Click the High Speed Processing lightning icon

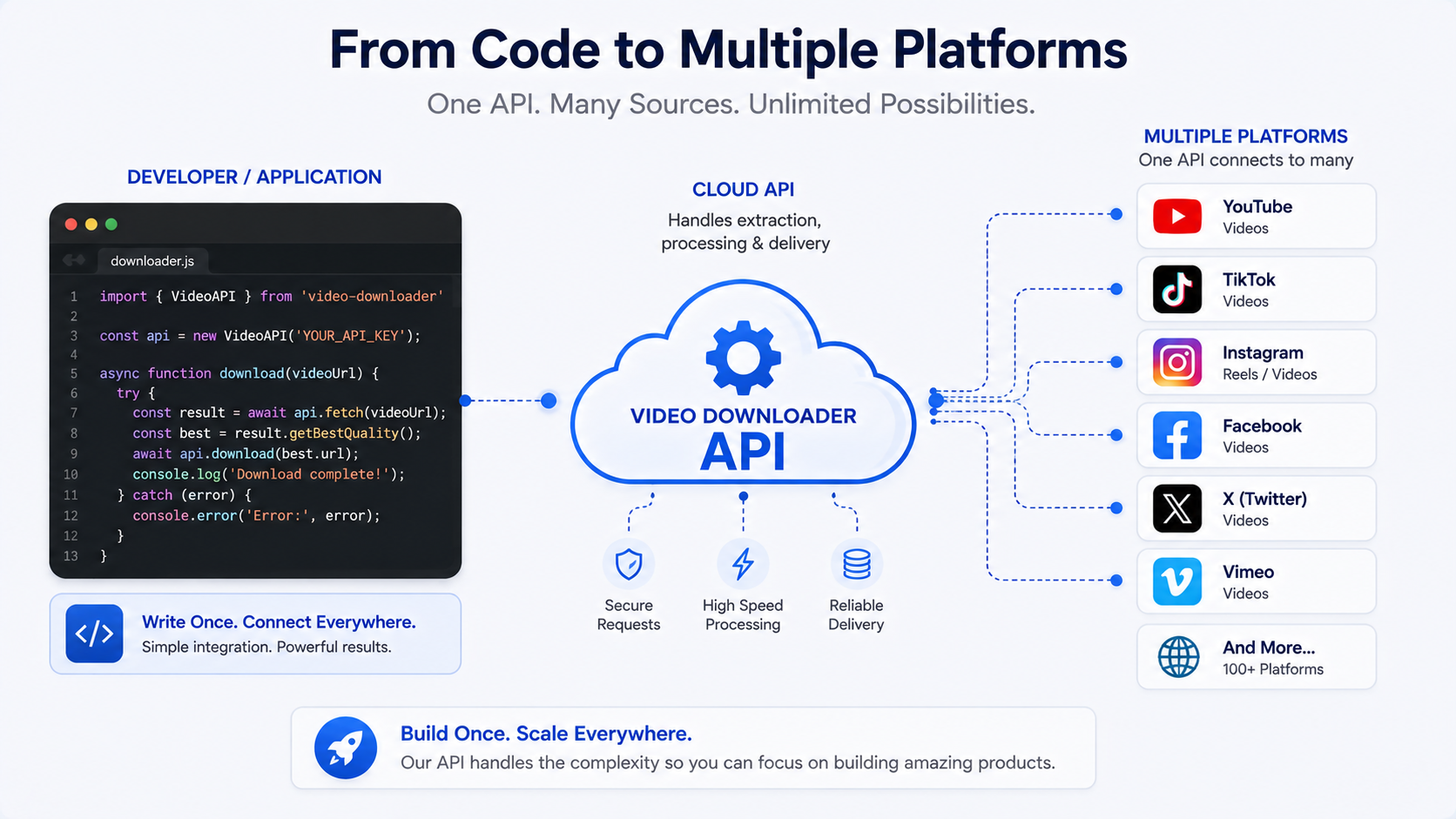pos(743,564)
